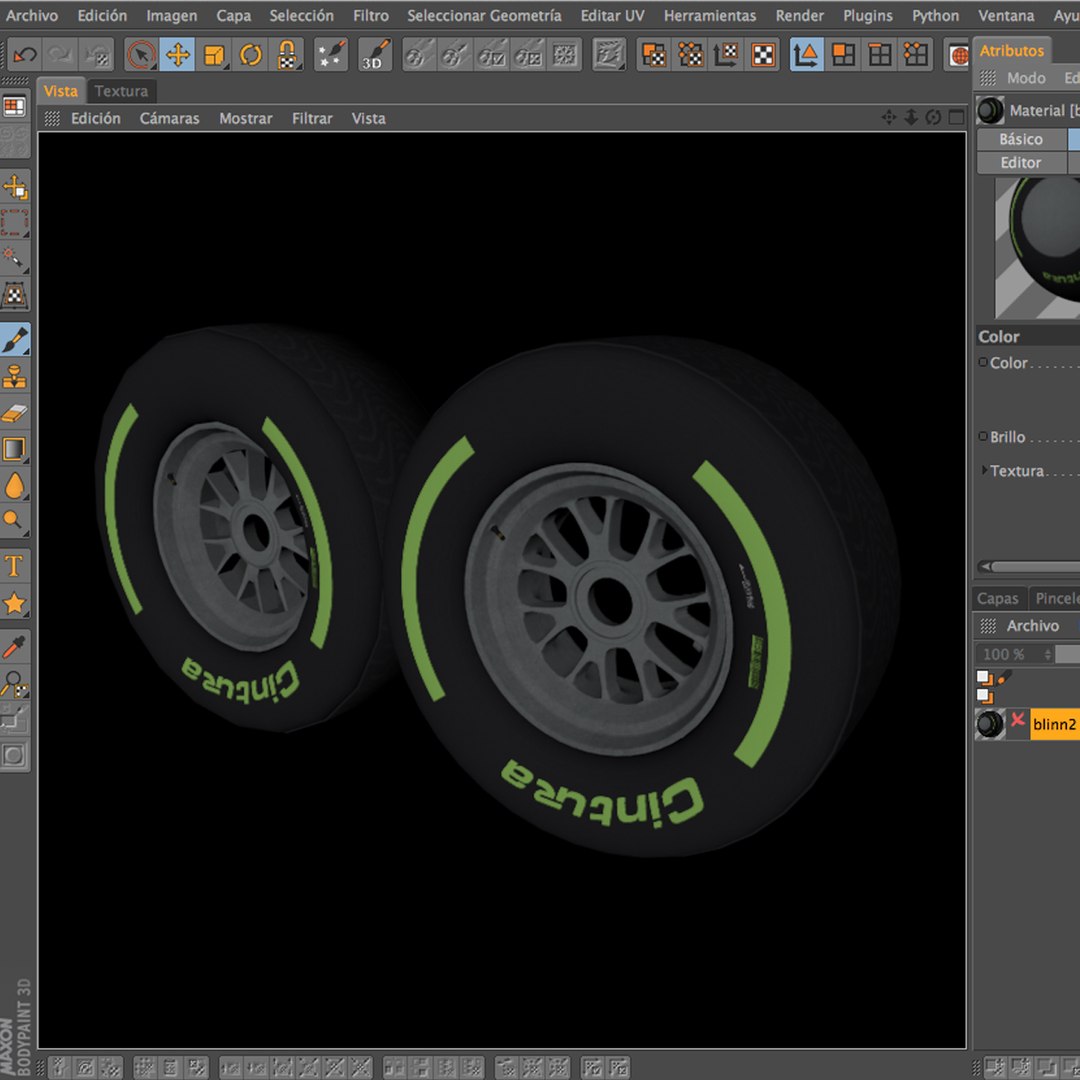Click the Color parameter radio dot
The height and width of the screenshot is (1080, 1080).
[x=983, y=362]
